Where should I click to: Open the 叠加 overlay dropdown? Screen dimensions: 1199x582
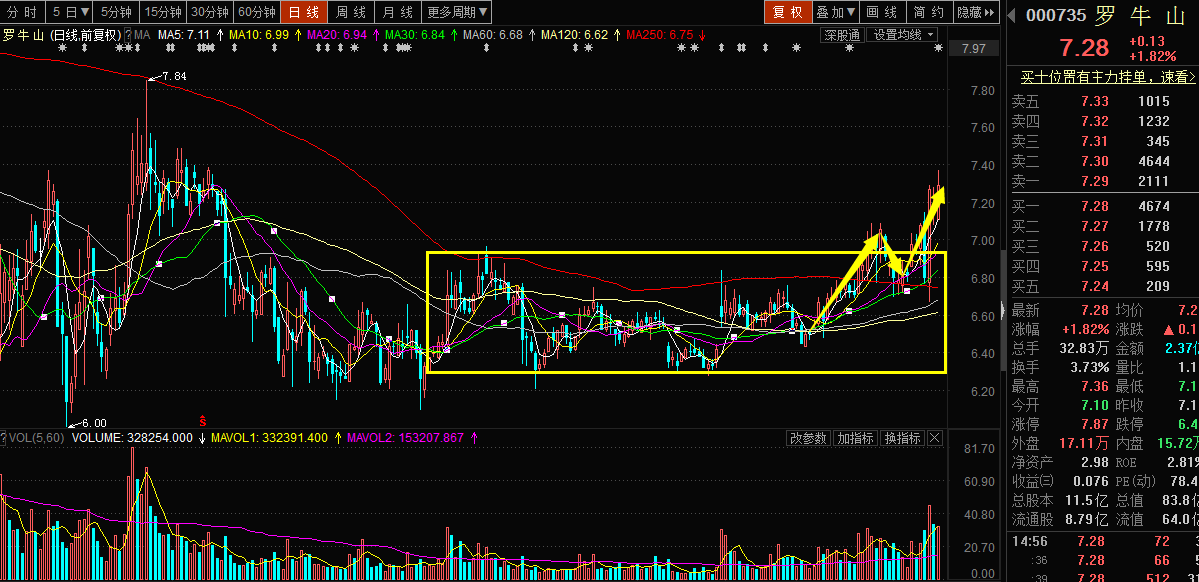pyautogui.click(x=836, y=12)
